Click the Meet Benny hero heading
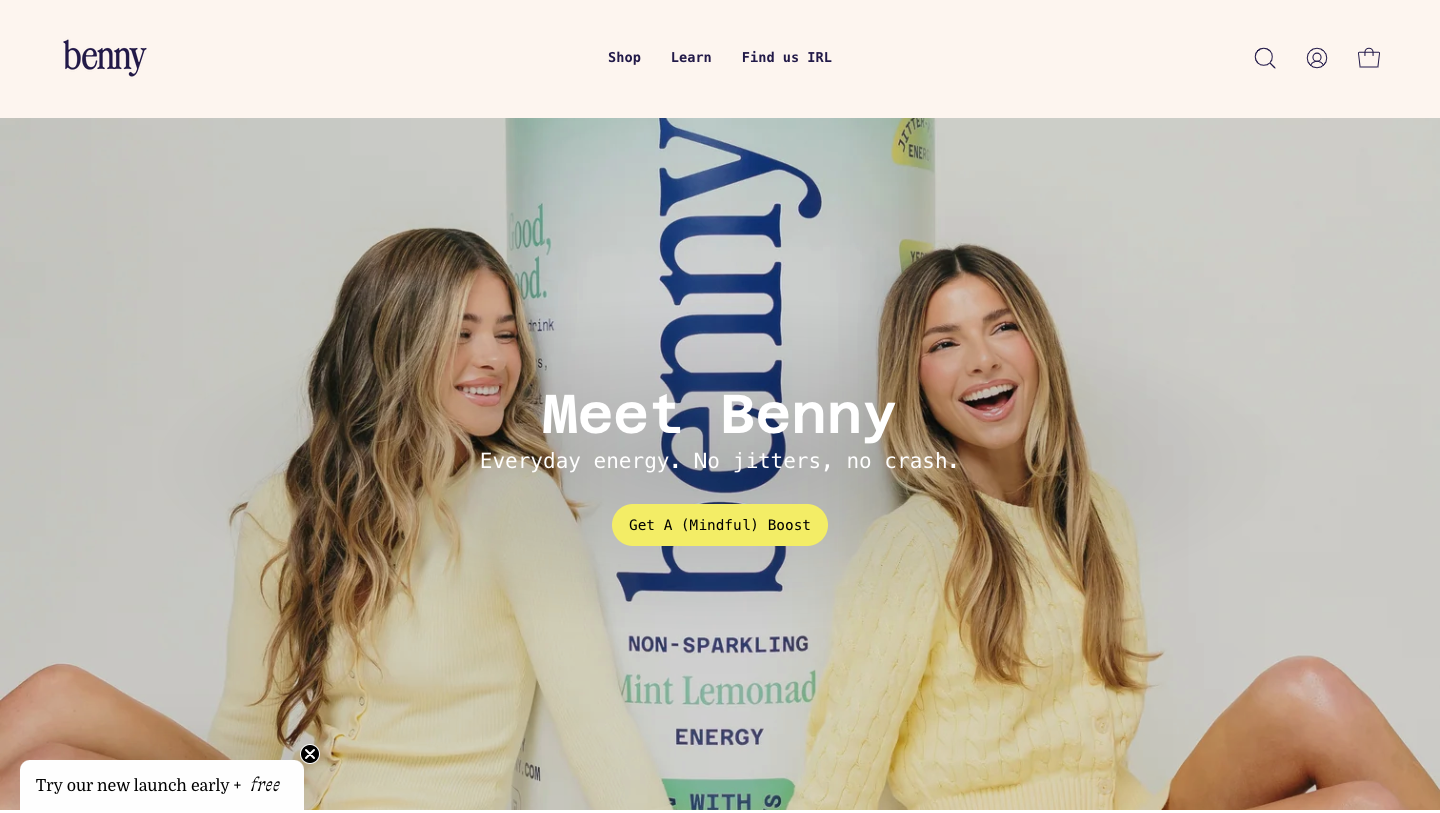 click(x=719, y=414)
